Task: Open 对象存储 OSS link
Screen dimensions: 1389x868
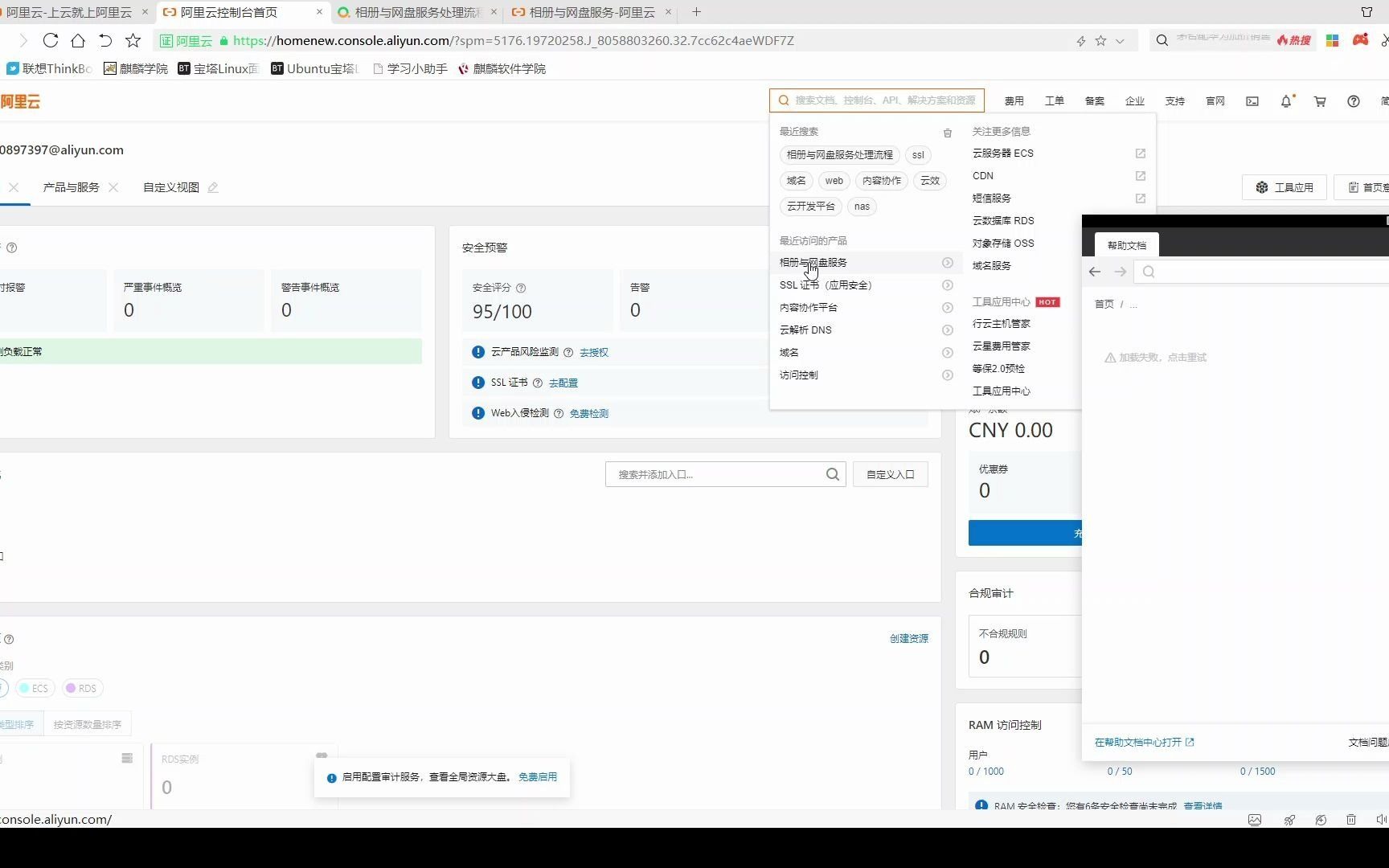Action: pos(1003,244)
